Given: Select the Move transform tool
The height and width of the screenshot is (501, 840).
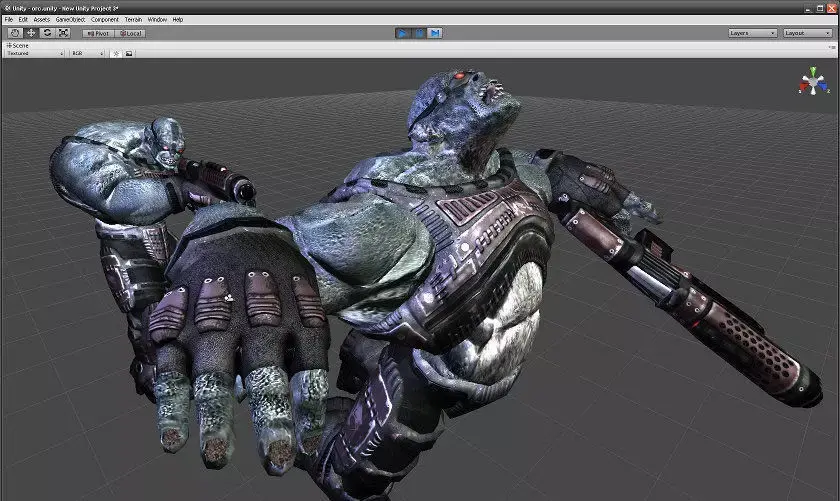Looking at the screenshot, I should (31, 33).
